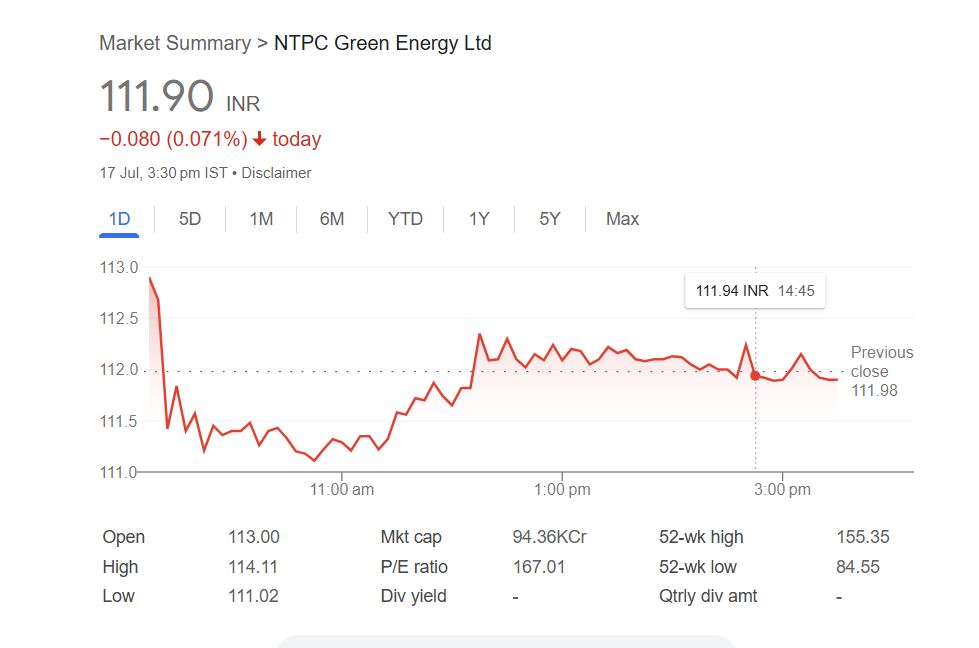Image resolution: width=979 pixels, height=648 pixels.
Task: Show the 5Y price history
Action: 550,219
